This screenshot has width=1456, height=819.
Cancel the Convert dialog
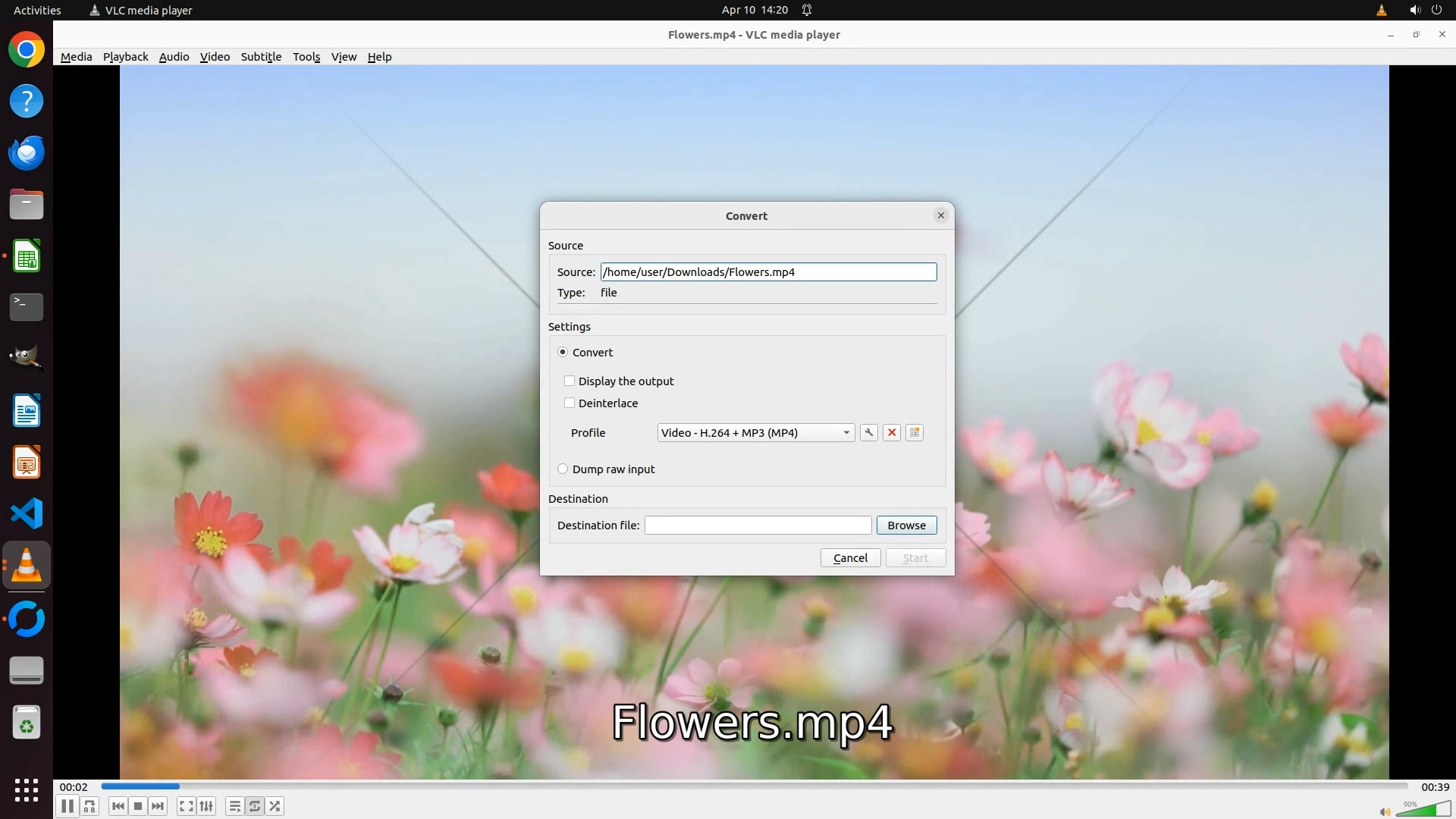(x=850, y=557)
